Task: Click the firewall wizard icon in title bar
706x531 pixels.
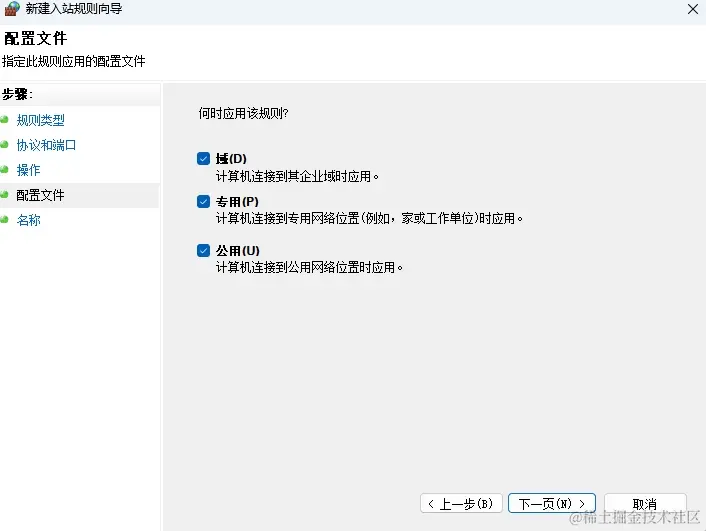Action: pyautogui.click(x=12, y=9)
